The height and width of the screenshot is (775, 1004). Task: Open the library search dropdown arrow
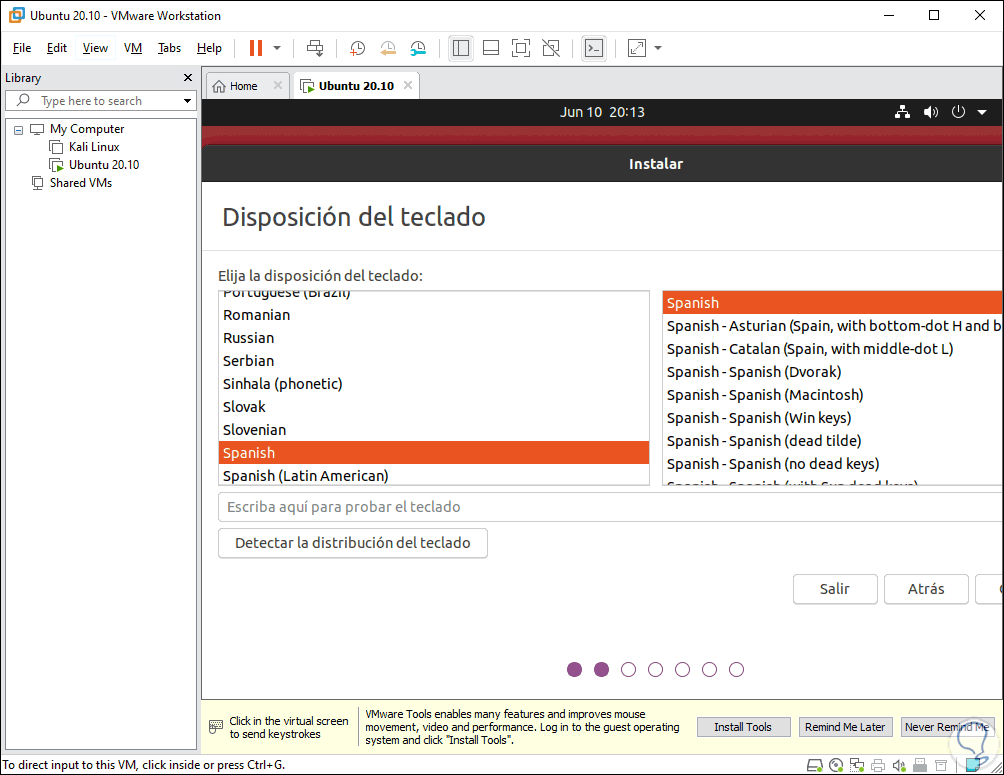[187, 101]
